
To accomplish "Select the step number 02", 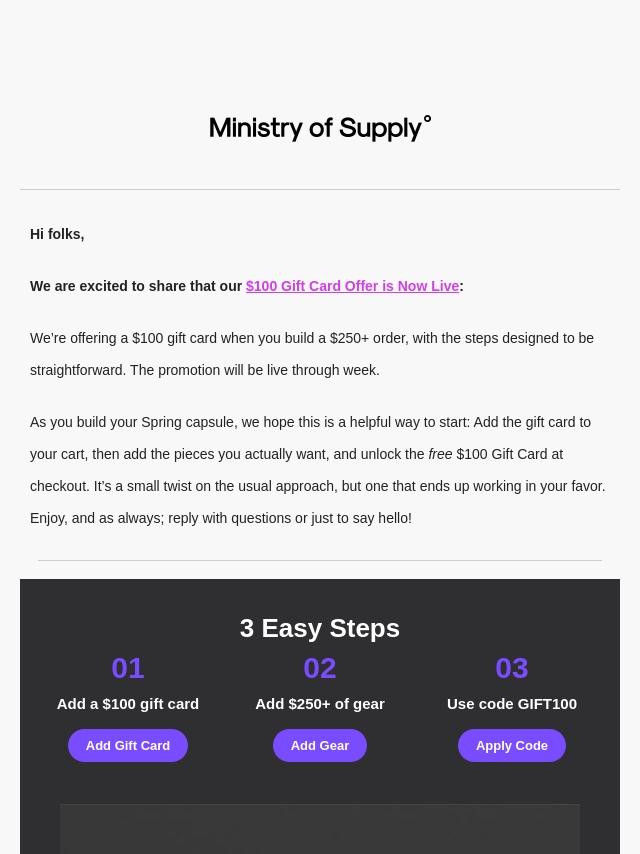I will [x=320, y=667].
